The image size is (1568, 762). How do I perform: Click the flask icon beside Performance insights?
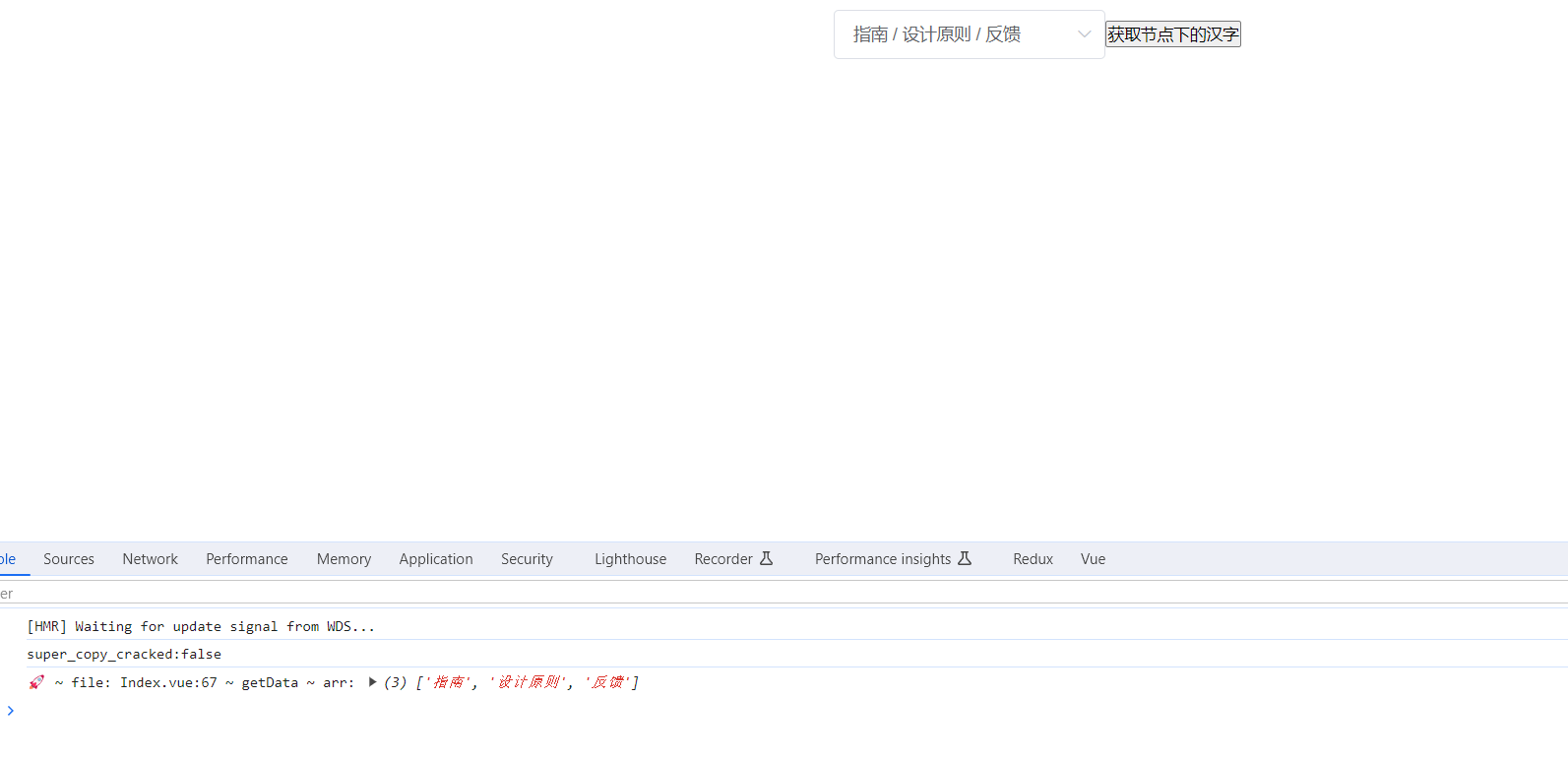[965, 558]
